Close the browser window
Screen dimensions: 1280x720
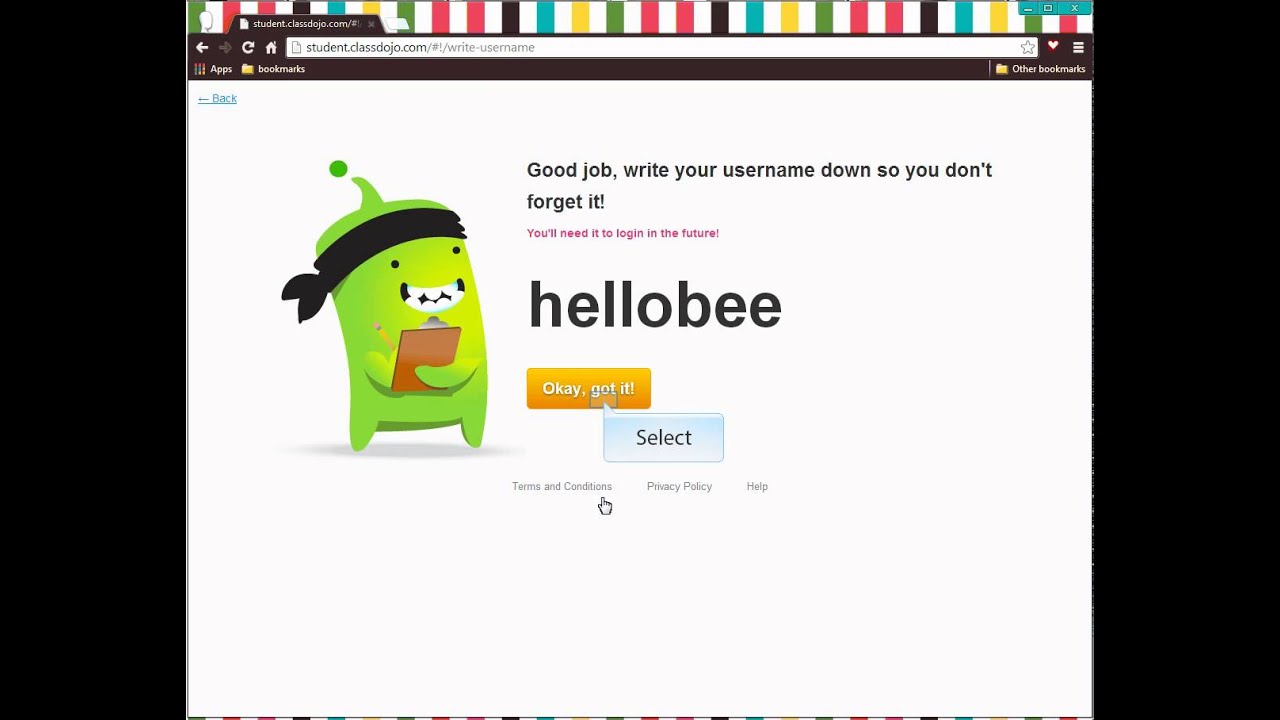[1075, 8]
